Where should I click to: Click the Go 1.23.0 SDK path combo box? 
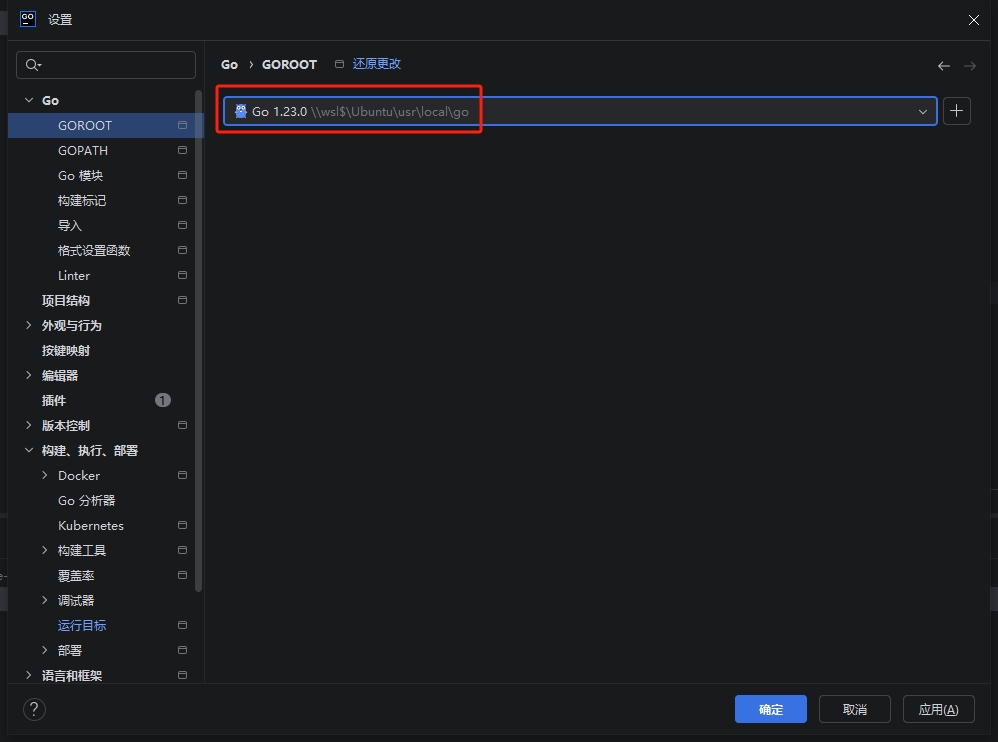(x=580, y=111)
